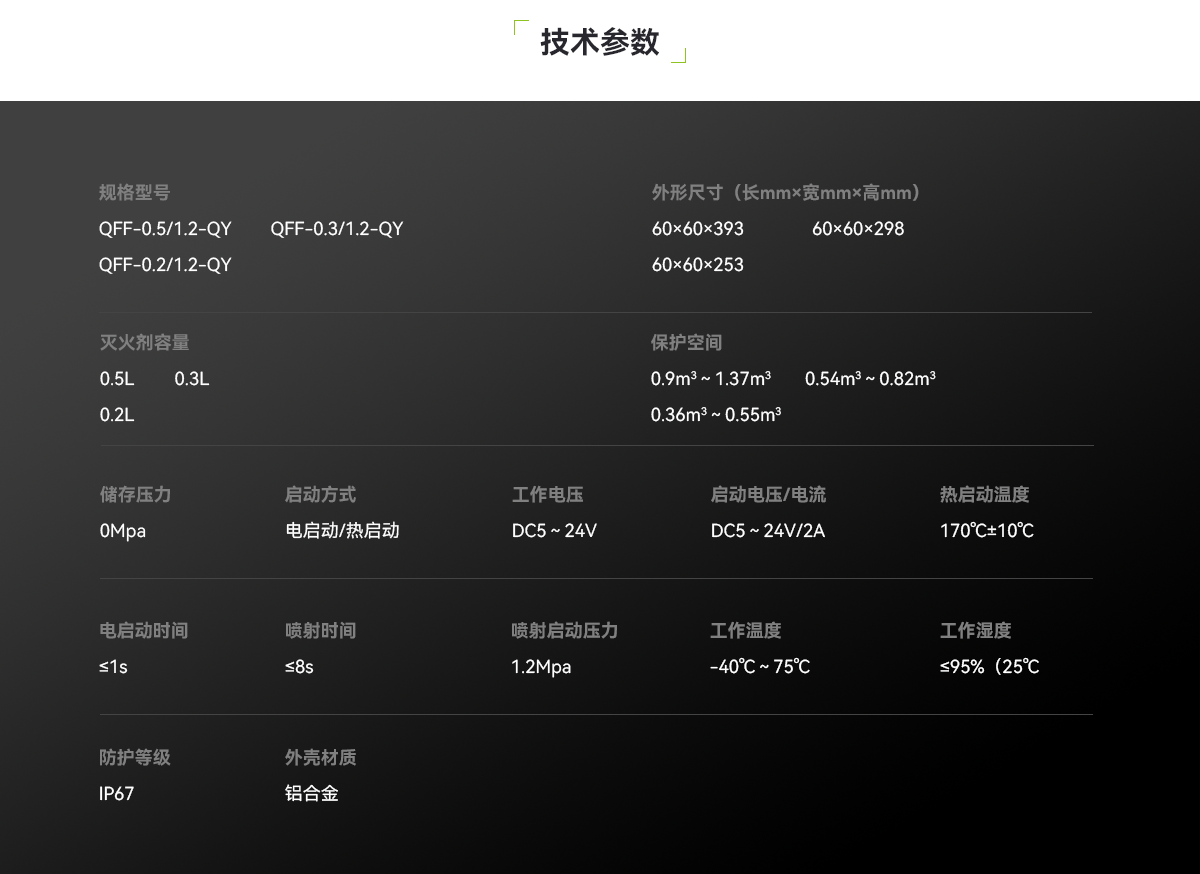This screenshot has height=874, width=1200.
Task: Click the 技术参数 page heading
Action: click(x=599, y=42)
